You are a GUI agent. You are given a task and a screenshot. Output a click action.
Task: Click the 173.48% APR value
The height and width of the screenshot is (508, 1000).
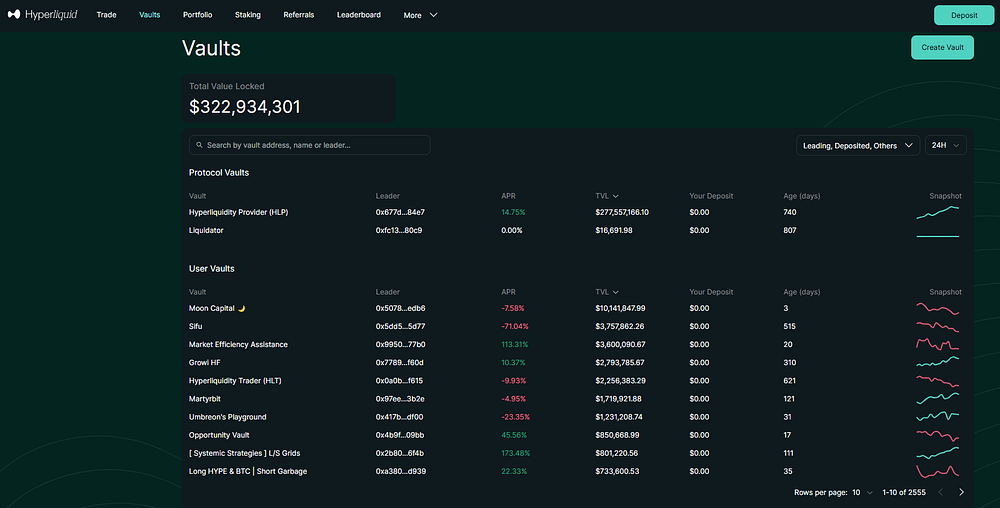click(x=515, y=453)
